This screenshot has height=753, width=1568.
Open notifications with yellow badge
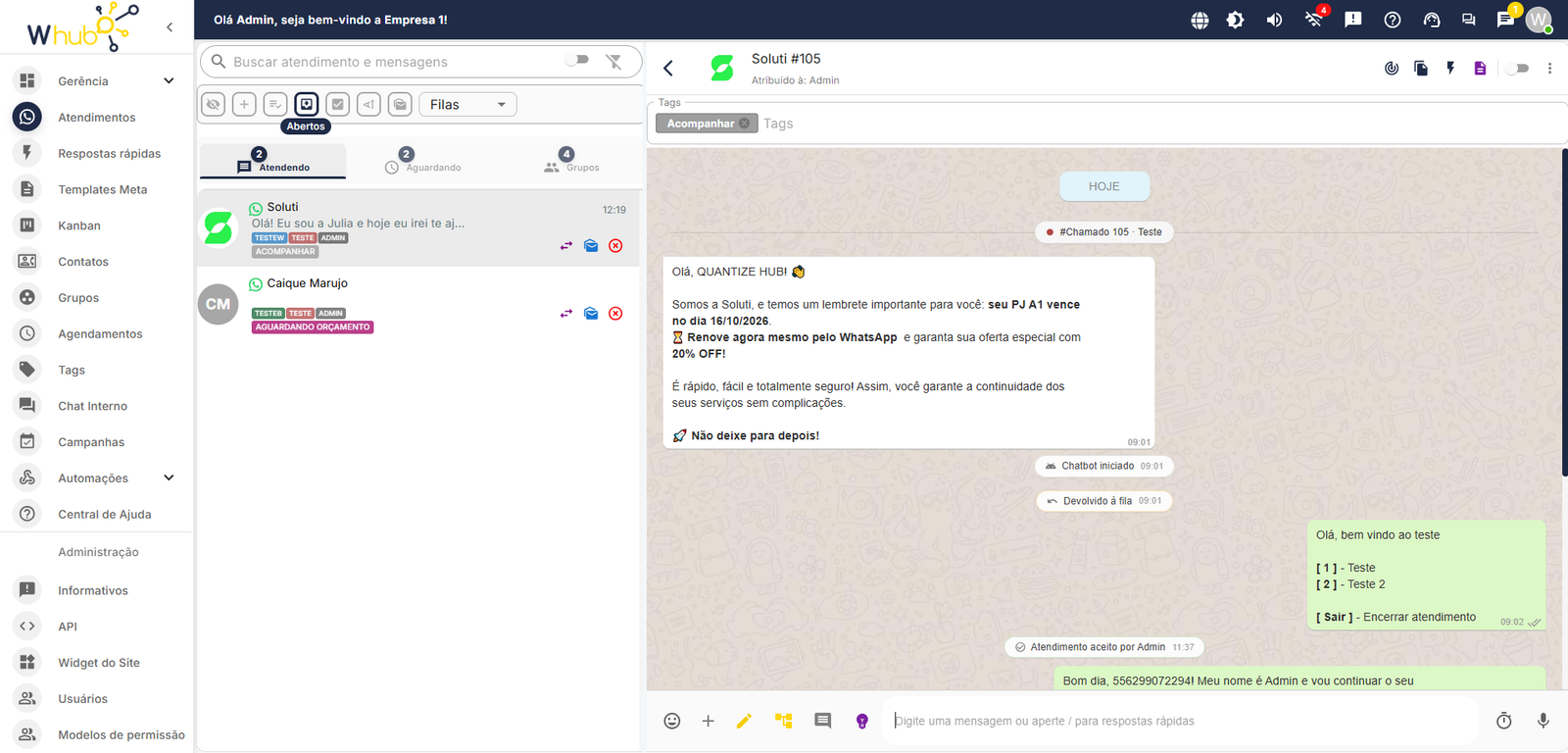pos(1506,19)
